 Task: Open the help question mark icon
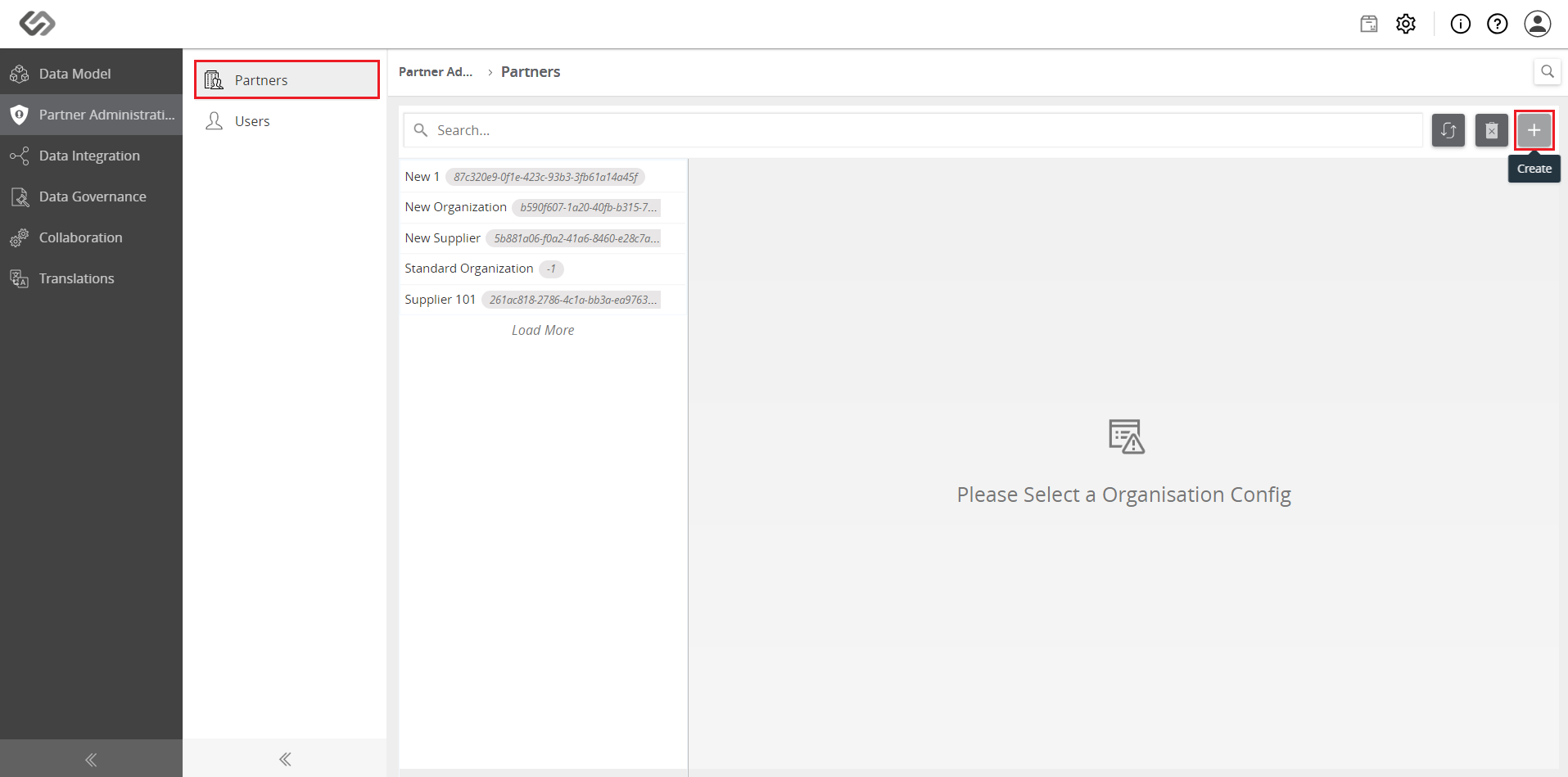(1498, 24)
